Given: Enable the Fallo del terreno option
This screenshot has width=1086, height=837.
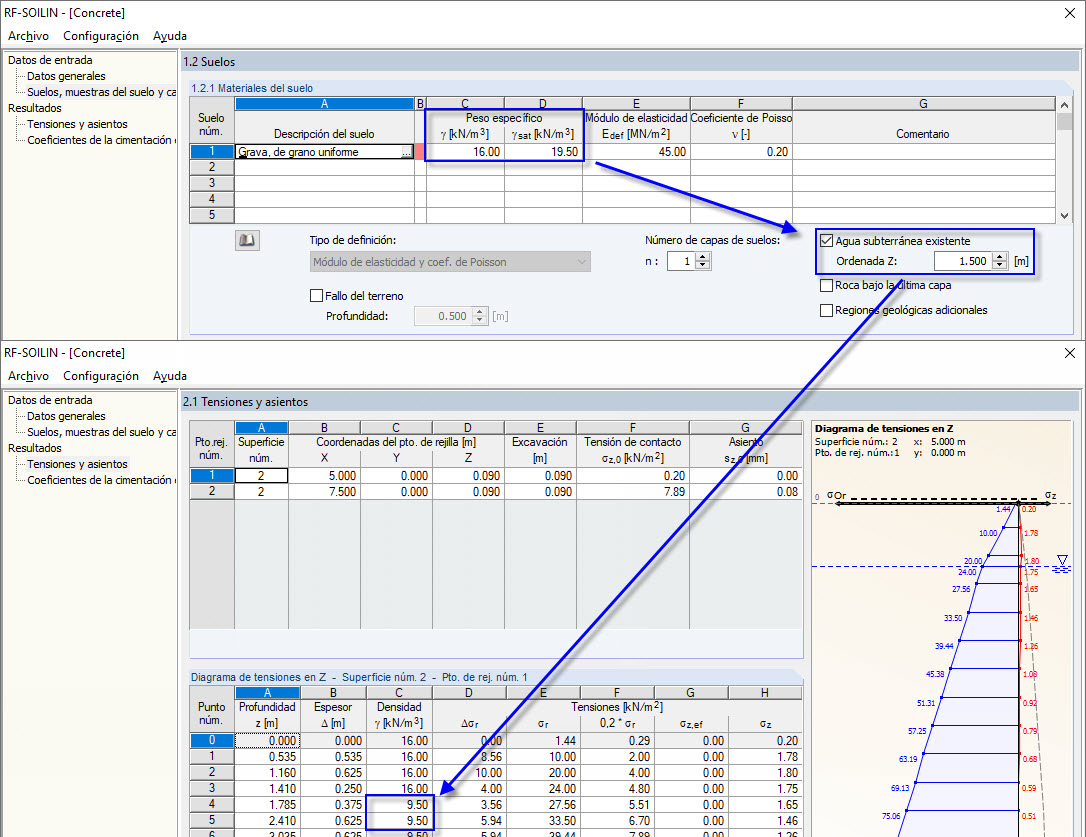Looking at the screenshot, I should pyautogui.click(x=317, y=296).
